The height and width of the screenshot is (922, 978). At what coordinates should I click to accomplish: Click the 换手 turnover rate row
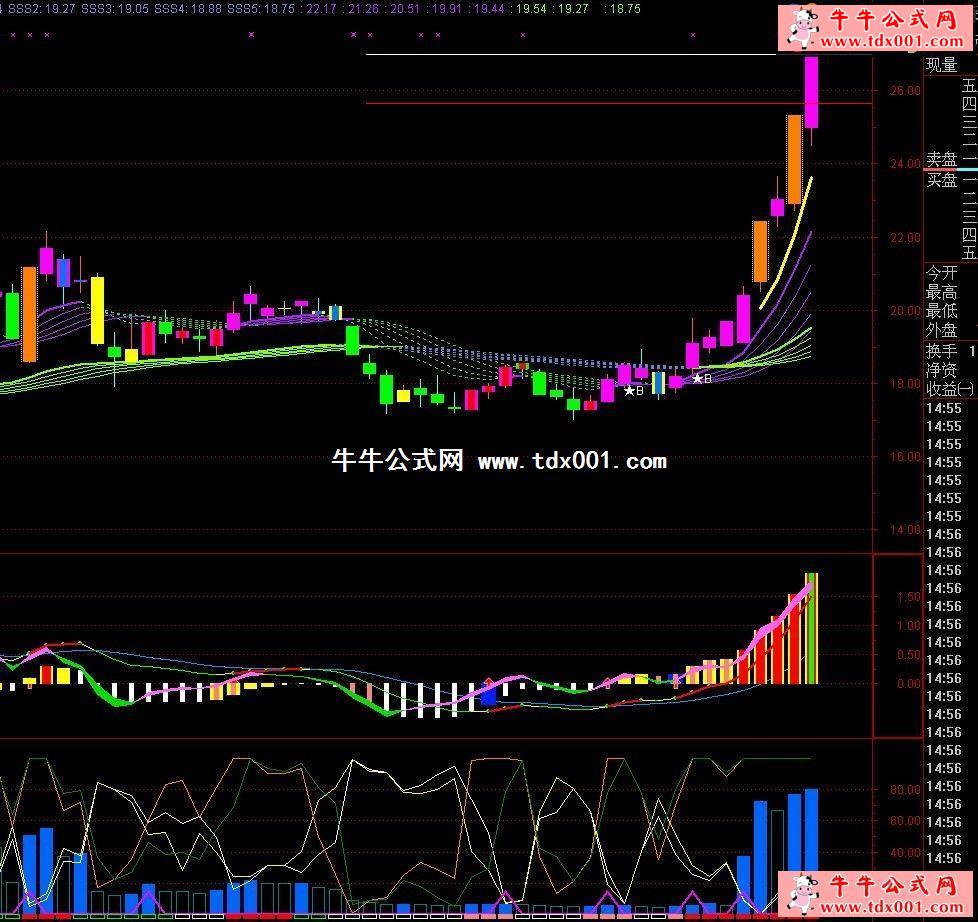[941, 352]
